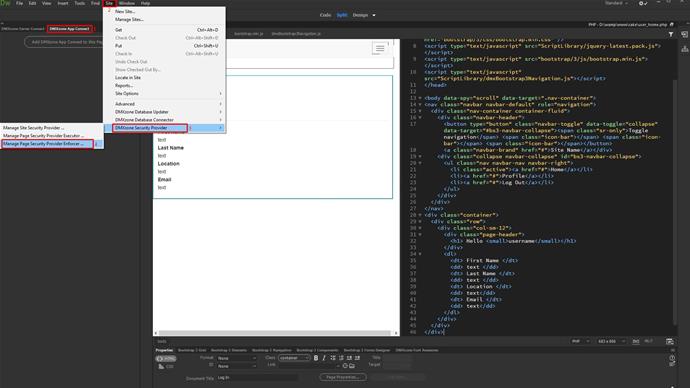Click the unordered list icon in Properties
The height and width of the screenshot is (388, 690).
pyautogui.click(x=333, y=358)
